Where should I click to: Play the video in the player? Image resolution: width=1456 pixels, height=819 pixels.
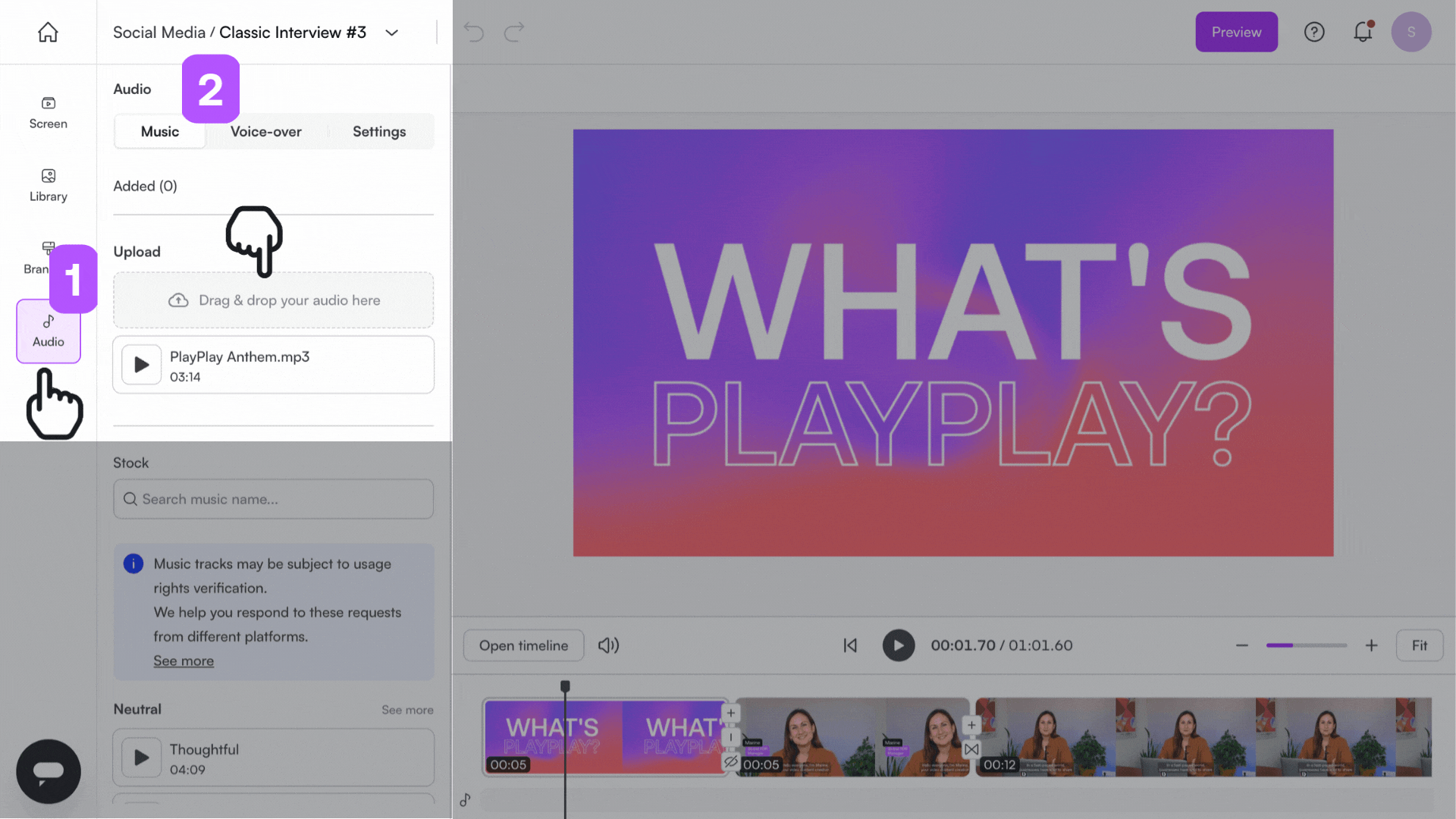click(x=899, y=645)
